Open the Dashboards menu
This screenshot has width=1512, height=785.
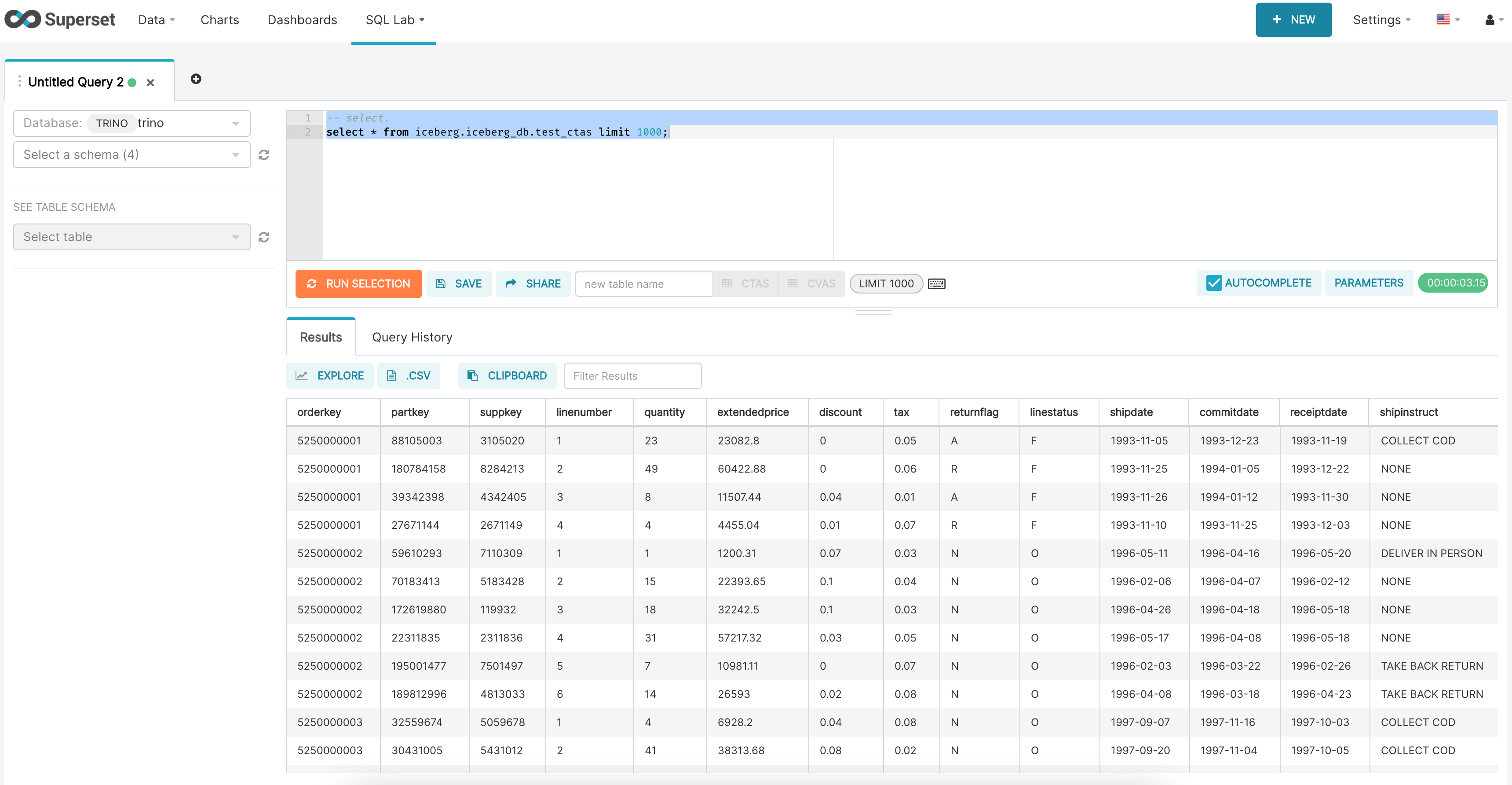click(302, 19)
